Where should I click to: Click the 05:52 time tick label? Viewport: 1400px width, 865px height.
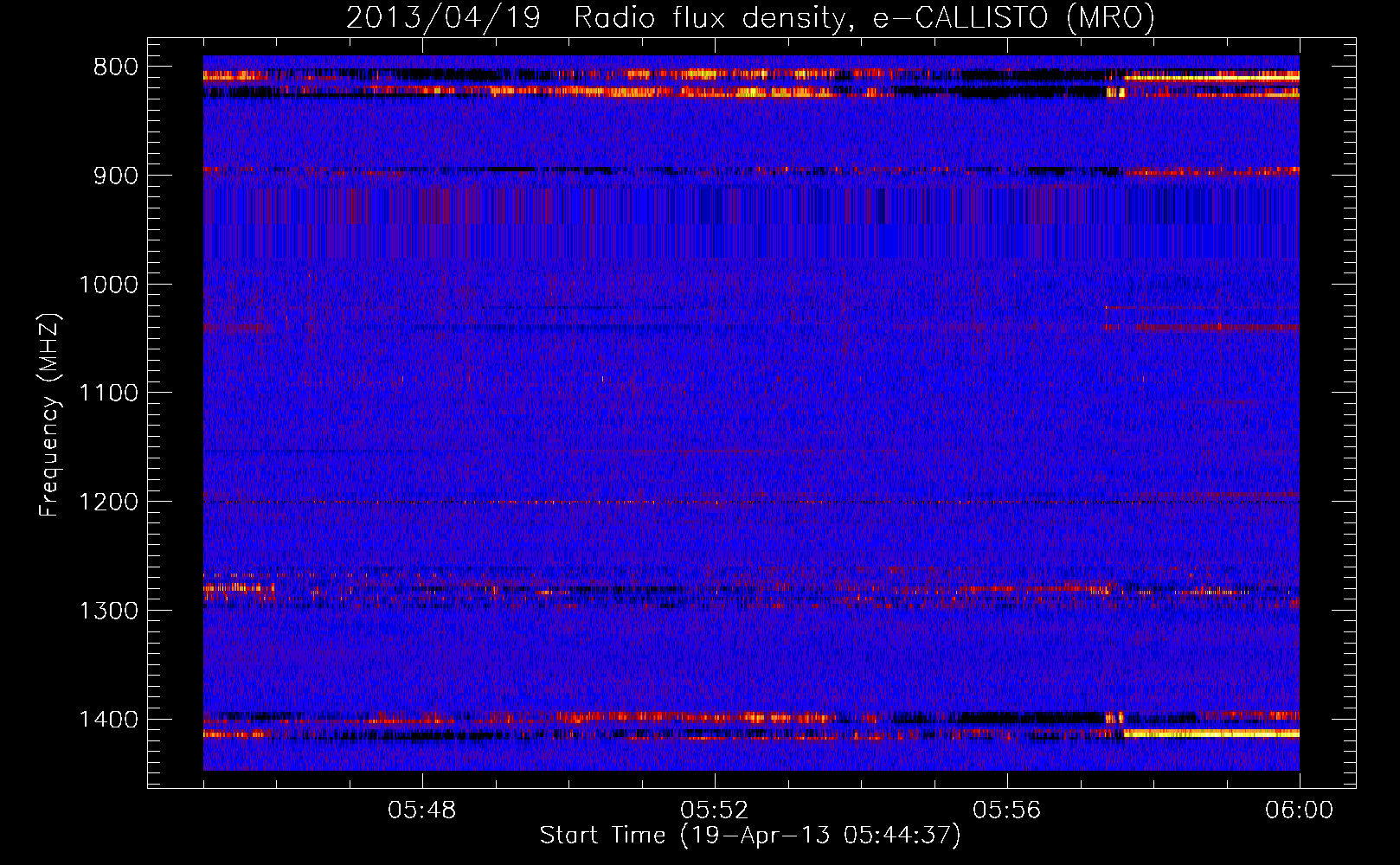(x=715, y=811)
